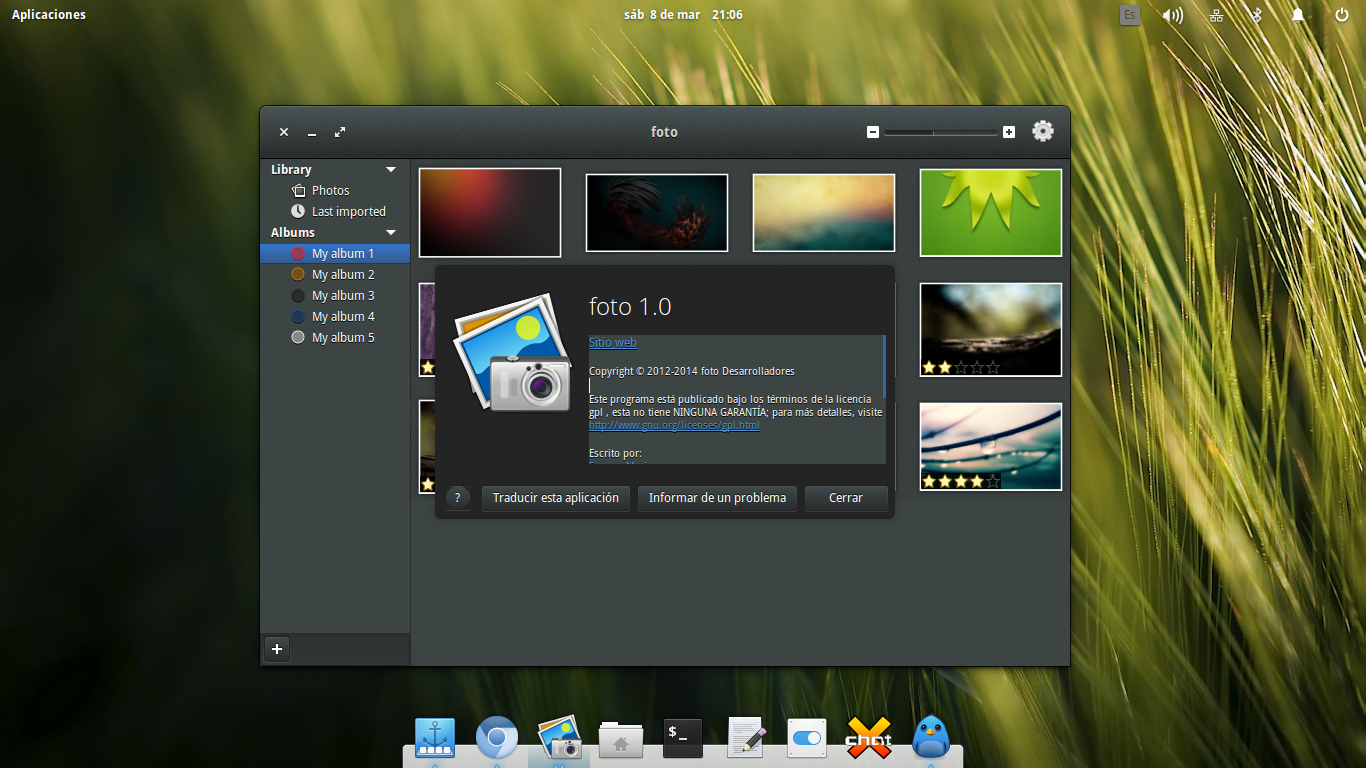Launch Chromium from the dock
Viewport: 1366px width, 768px height.
tap(497, 738)
